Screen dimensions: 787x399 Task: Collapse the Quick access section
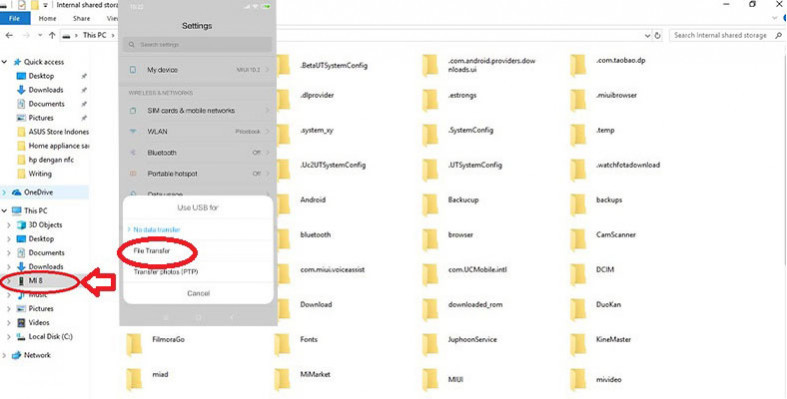5,62
